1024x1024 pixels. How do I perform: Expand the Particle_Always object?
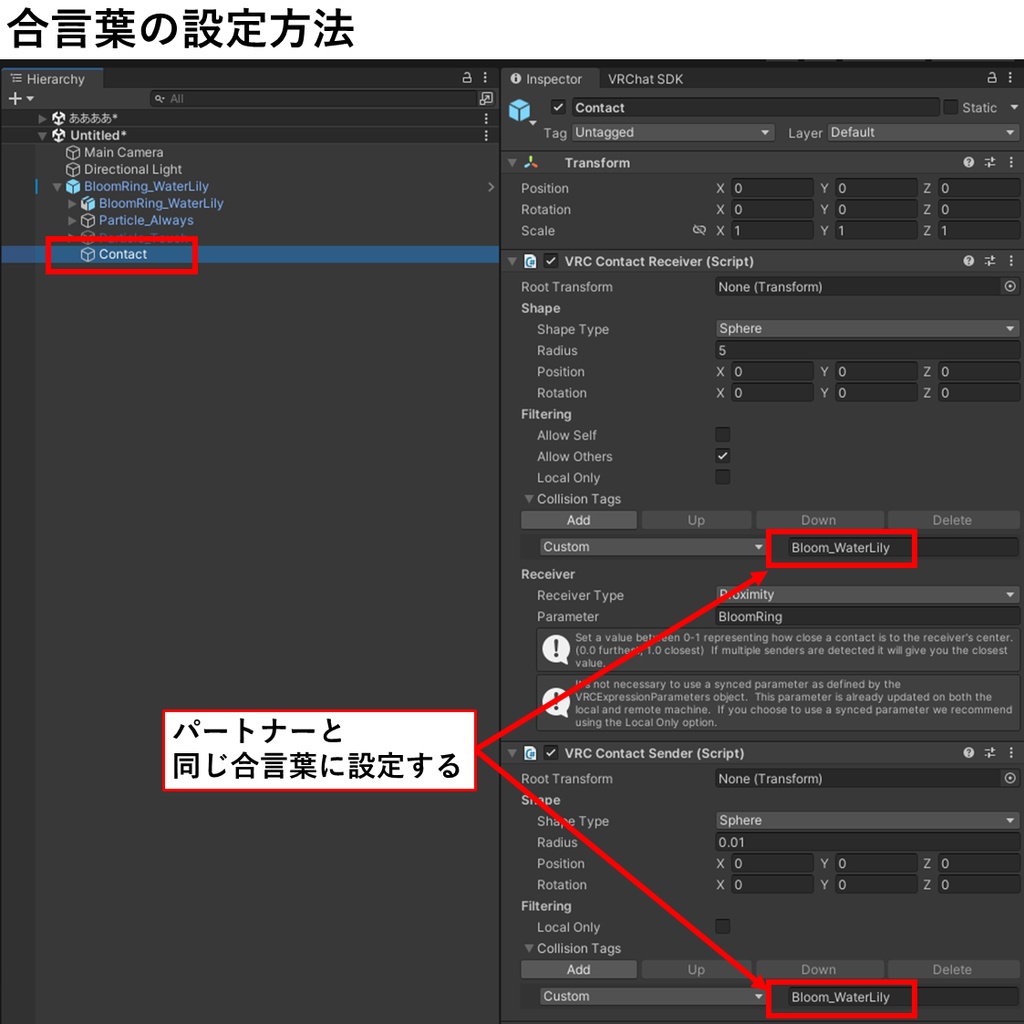(72, 221)
